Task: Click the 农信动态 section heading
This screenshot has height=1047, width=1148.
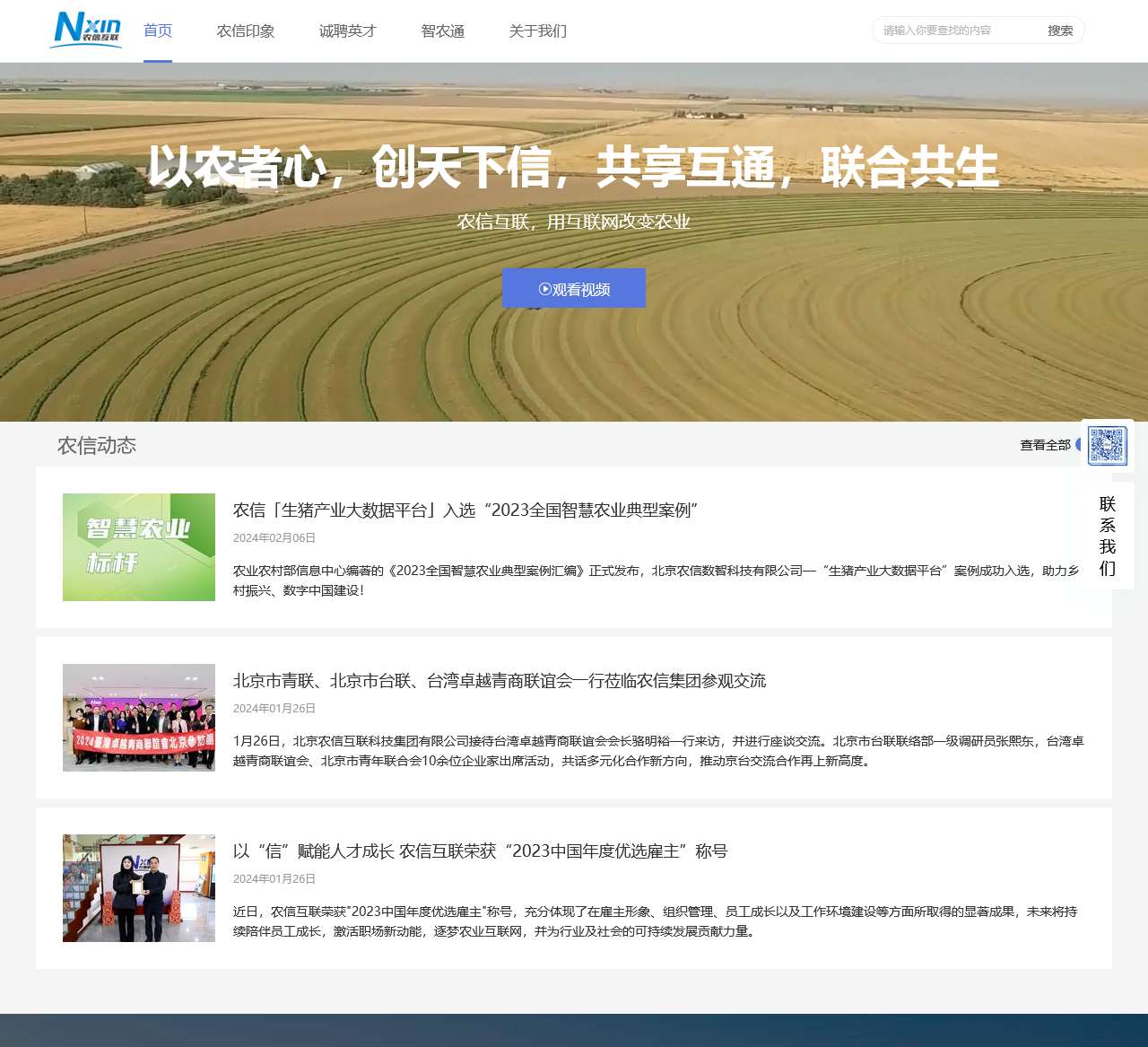Action: point(97,446)
